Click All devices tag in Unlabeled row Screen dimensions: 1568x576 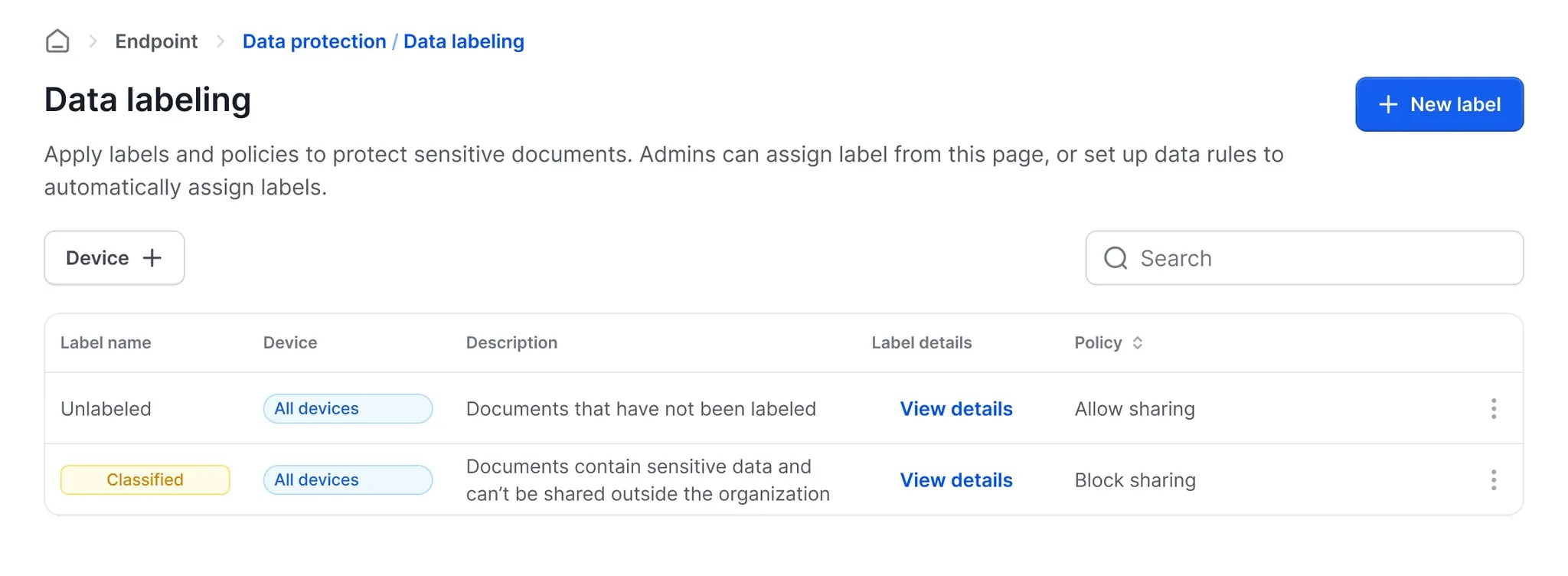click(x=348, y=409)
